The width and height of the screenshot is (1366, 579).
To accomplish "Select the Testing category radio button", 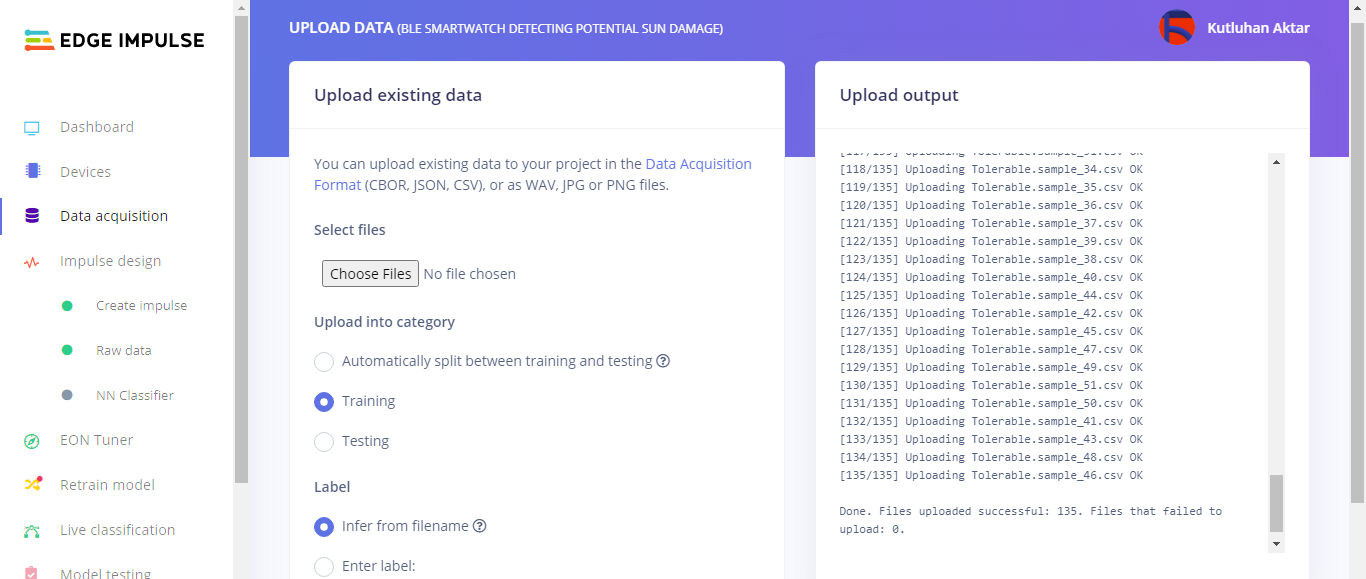I will [x=324, y=442].
